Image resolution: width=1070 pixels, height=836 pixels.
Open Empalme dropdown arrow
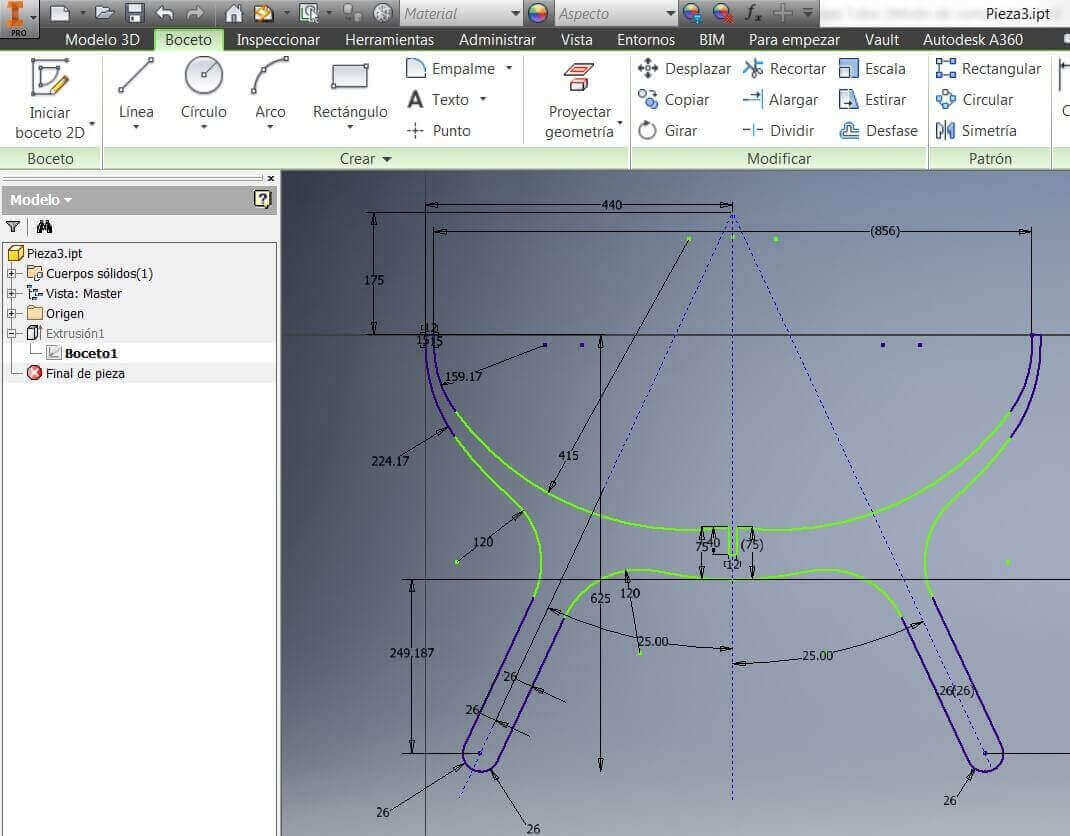coord(509,68)
